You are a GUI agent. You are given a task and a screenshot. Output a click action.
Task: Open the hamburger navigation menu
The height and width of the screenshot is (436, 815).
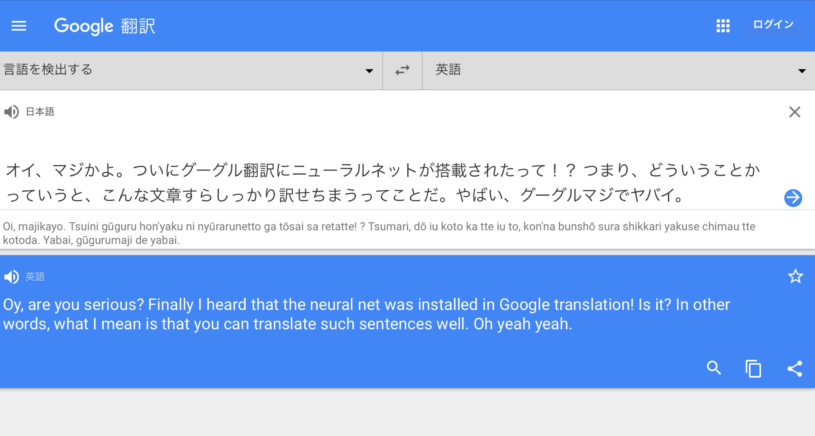point(19,25)
